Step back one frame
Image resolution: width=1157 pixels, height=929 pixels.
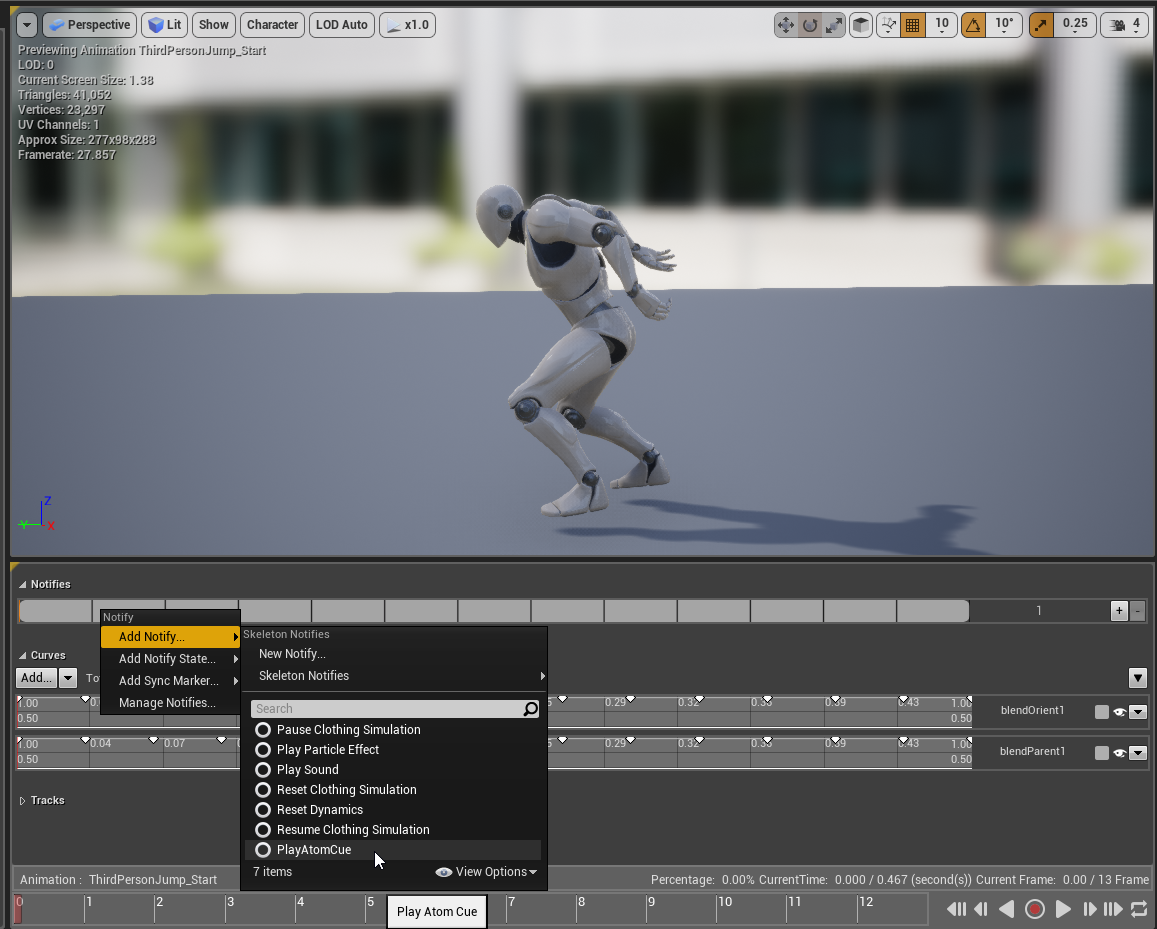[981, 909]
